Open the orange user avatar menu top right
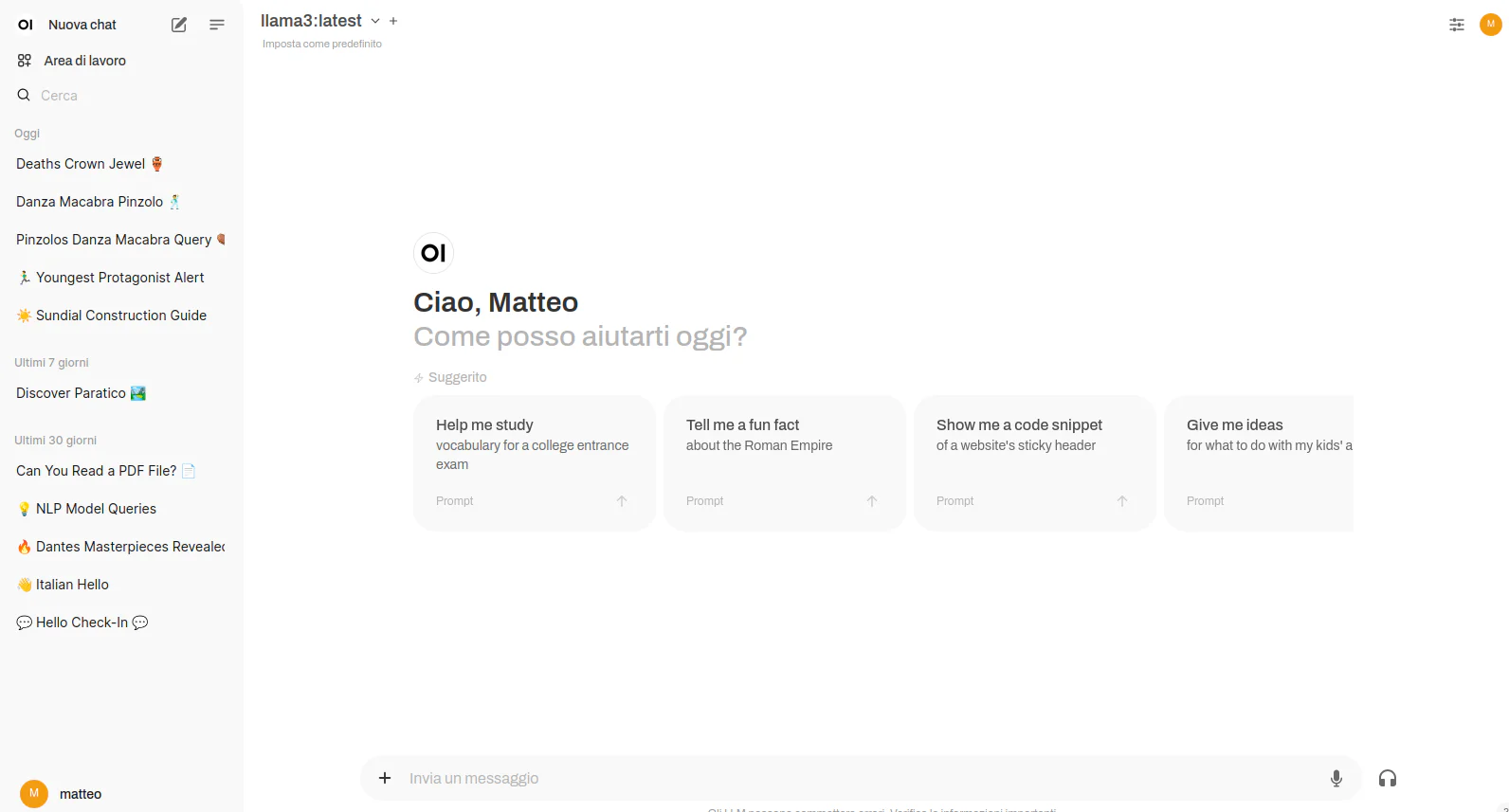1509x812 pixels. [1491, 25]
